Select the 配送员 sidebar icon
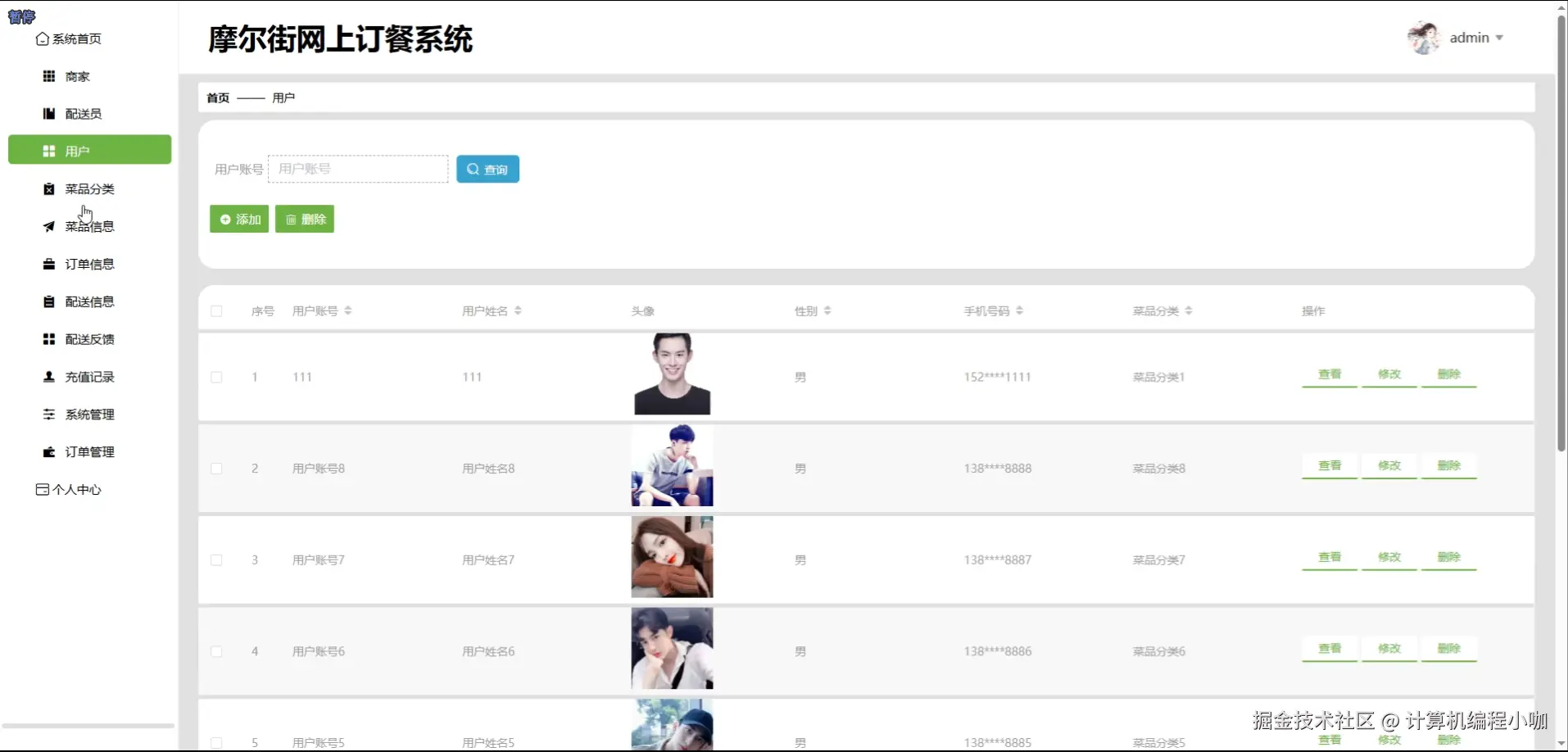This screenshot has height=752, width=1568. pyautogui.click(x=82, y=113)
